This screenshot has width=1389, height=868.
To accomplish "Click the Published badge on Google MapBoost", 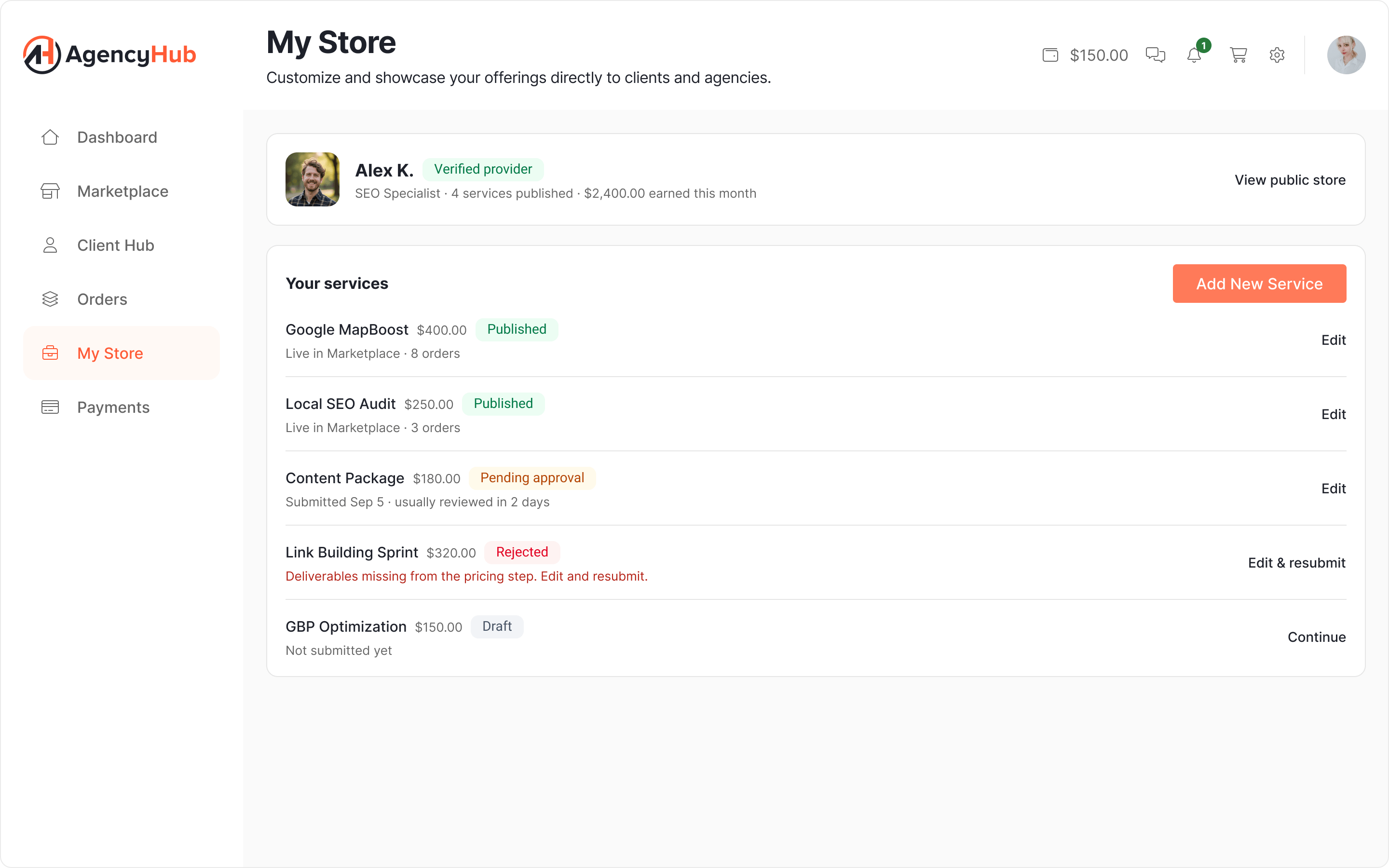I will (x=517, y=329).
